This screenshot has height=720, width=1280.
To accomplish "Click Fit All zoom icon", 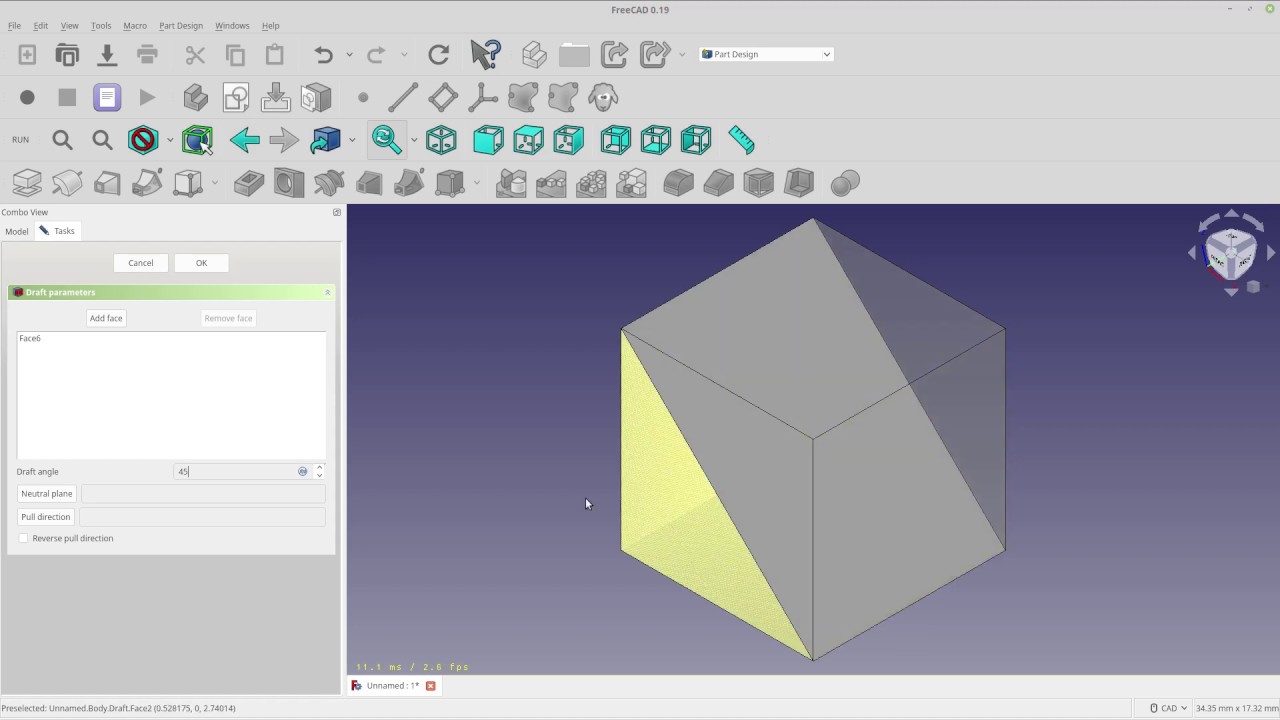I will pyautogui.click(x=62, y=140).
